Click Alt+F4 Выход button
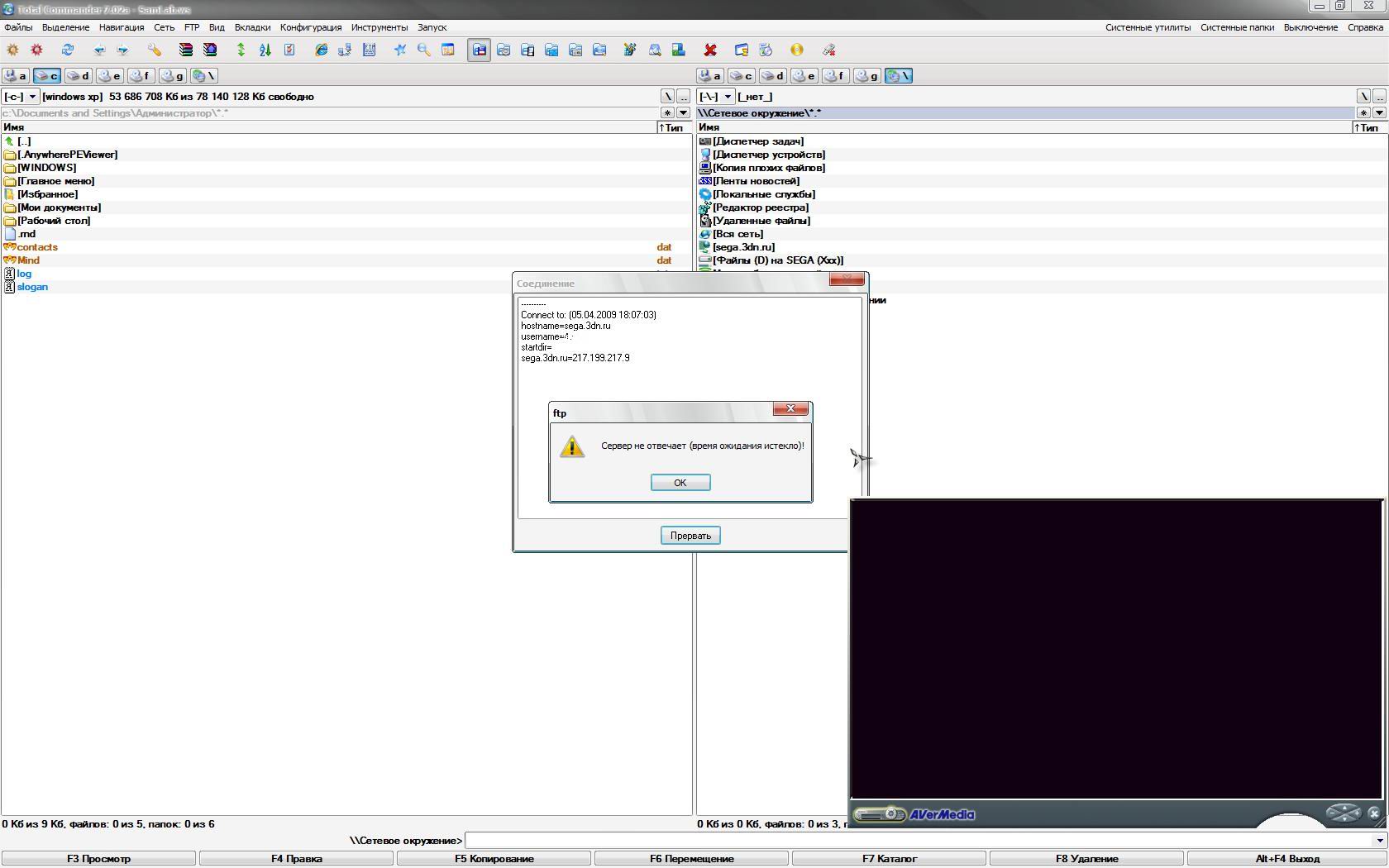Image resolution: width=1389 pixels, height=868 pixels. 1286,859
